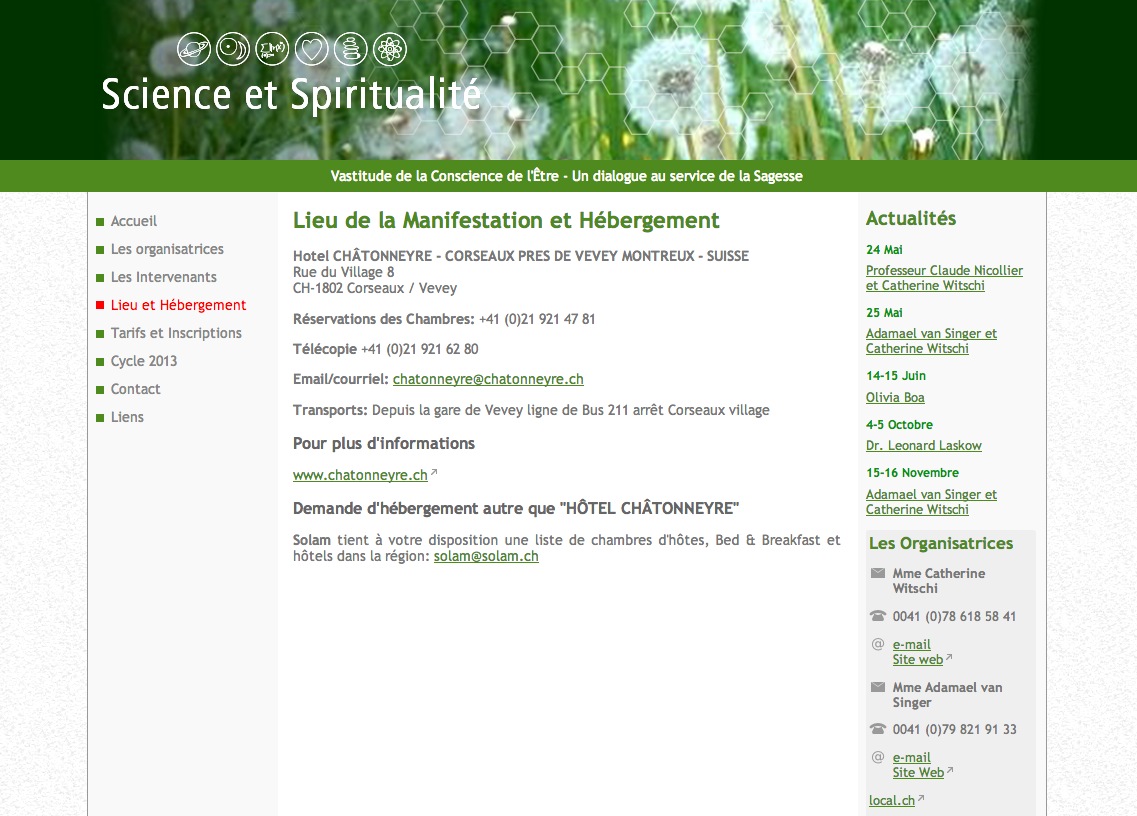This screenshot has height=816, width=1137.
Task: Click phone icon beside 0041 (0)78 618 58 41
Action: [x=877, y=616]
